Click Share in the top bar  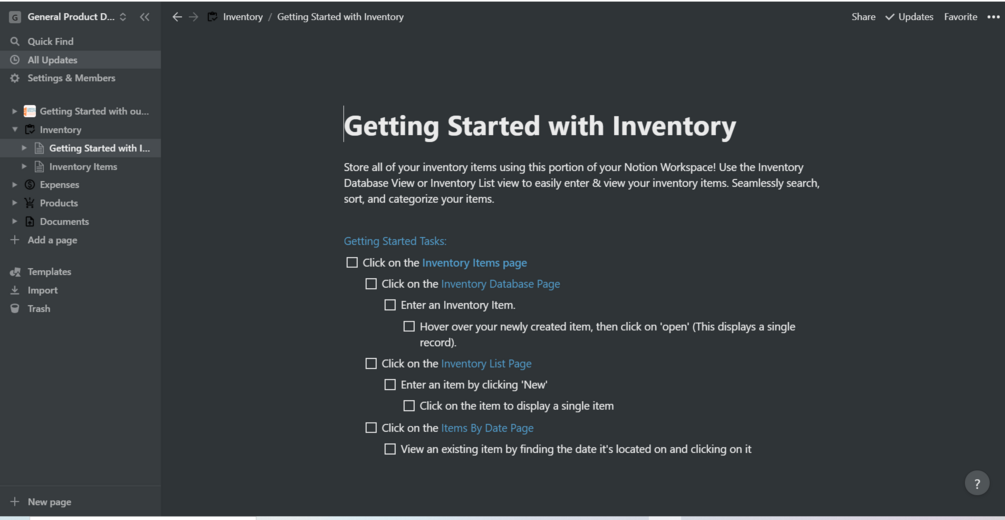point(863,17)
